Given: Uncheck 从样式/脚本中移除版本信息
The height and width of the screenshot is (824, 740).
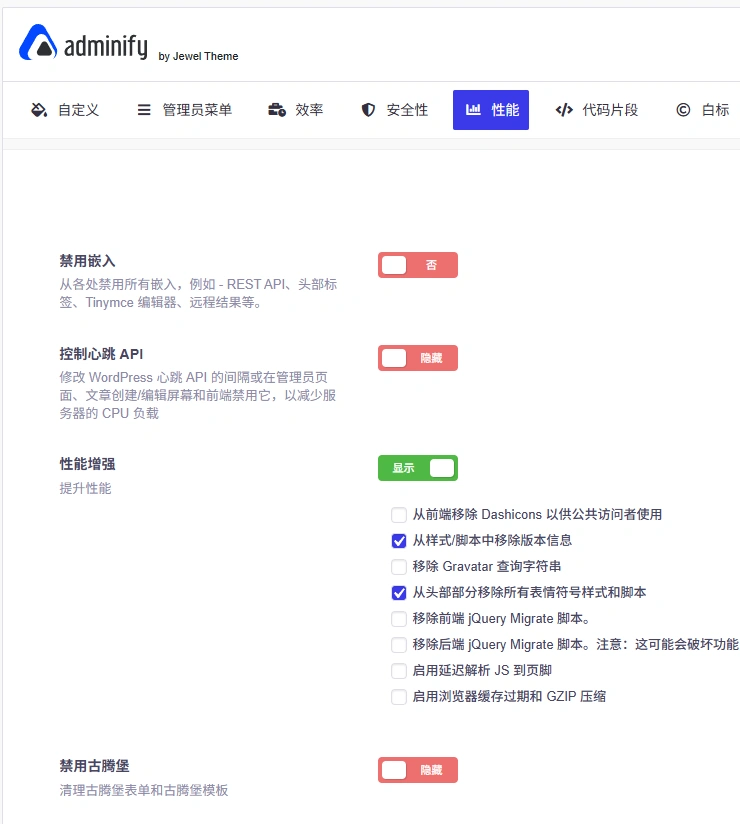Looking at the screenshot, I should (x=399, y=541).
